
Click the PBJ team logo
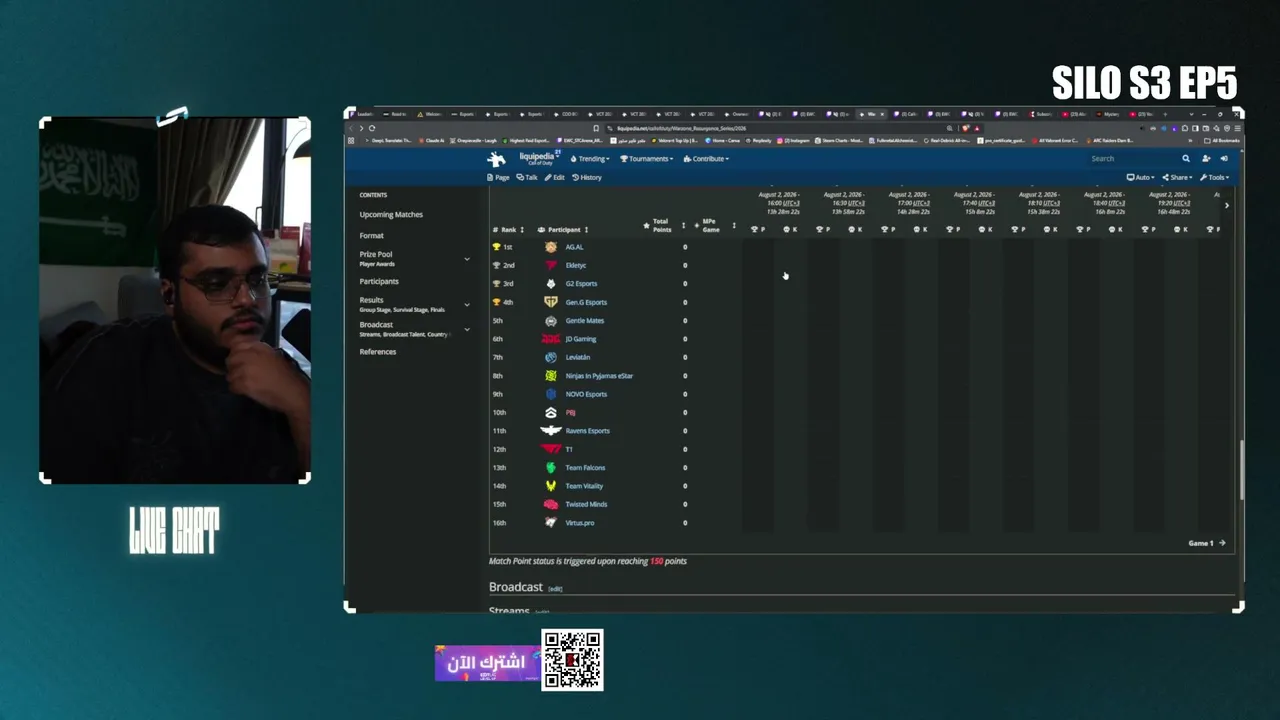tap(550, 412)
